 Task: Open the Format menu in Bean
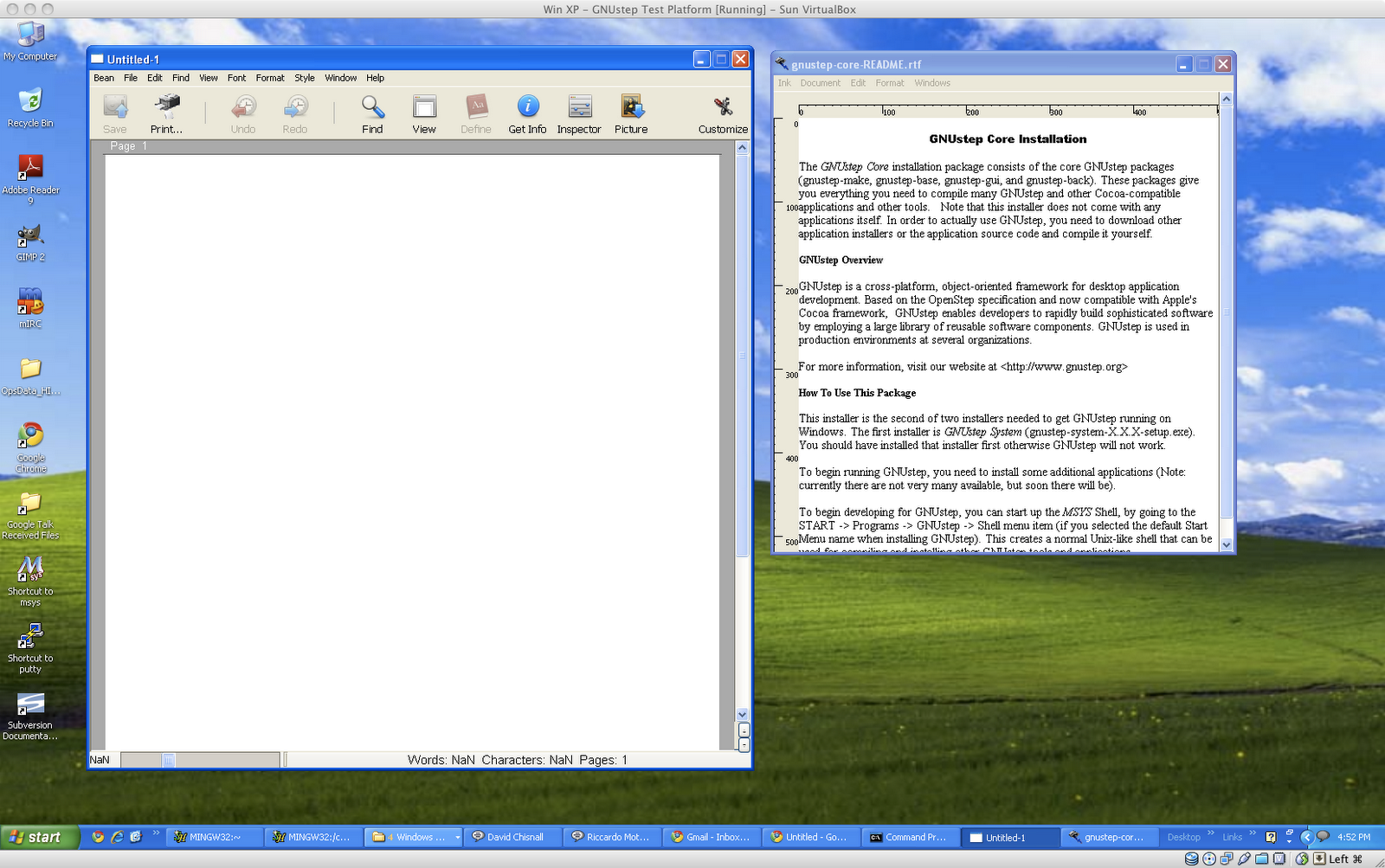[269, 78]
